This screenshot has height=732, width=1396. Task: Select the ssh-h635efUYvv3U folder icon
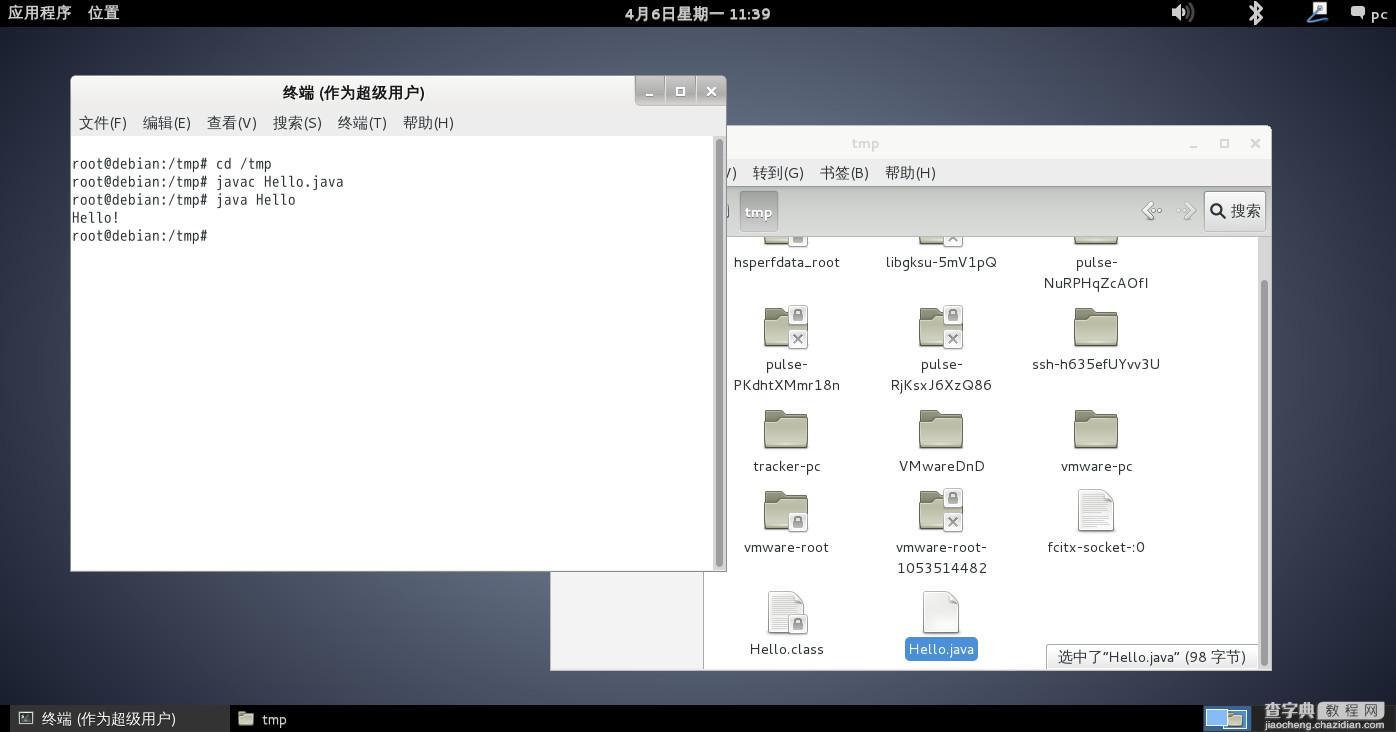tap(1096, 327)
